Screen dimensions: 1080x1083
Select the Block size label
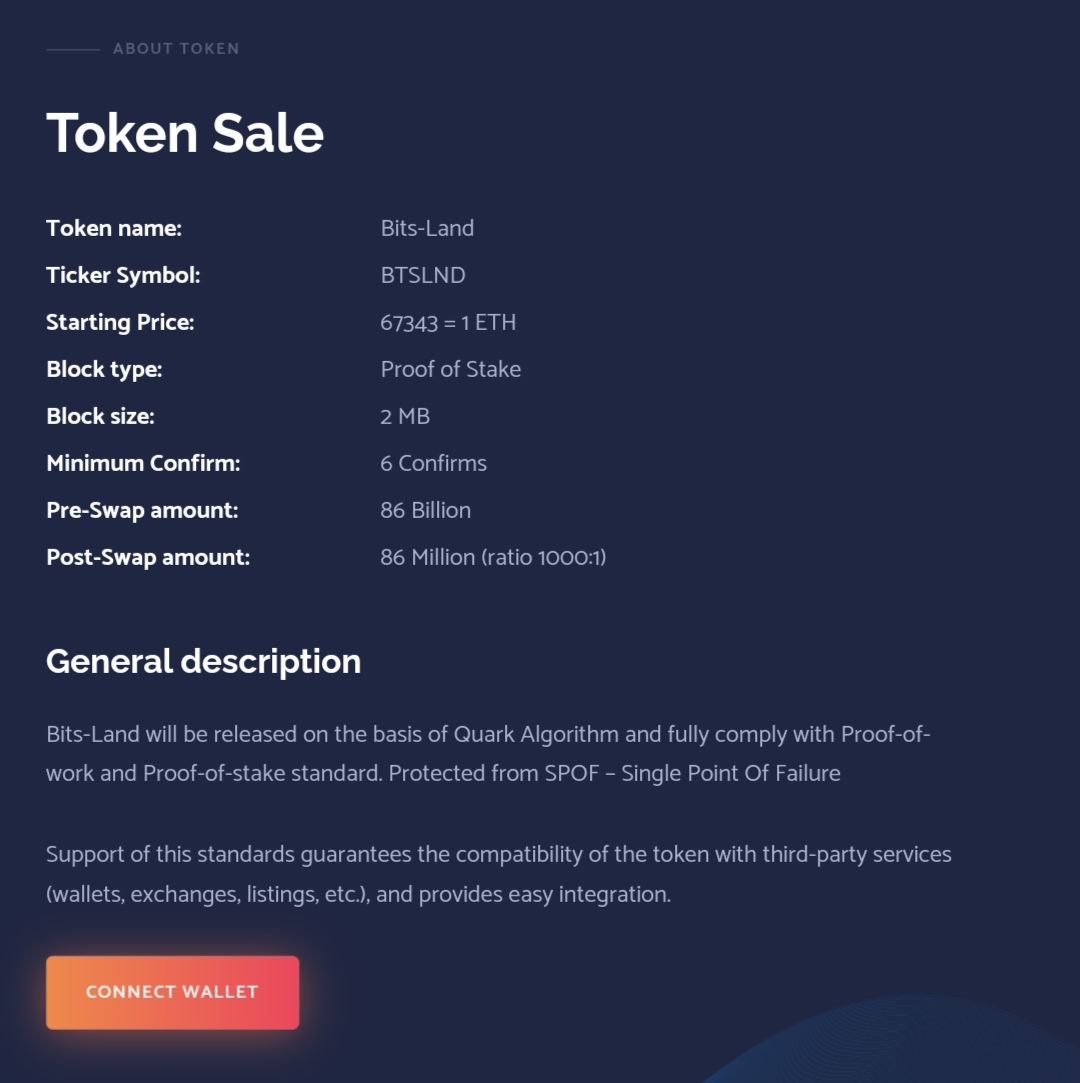100,416
